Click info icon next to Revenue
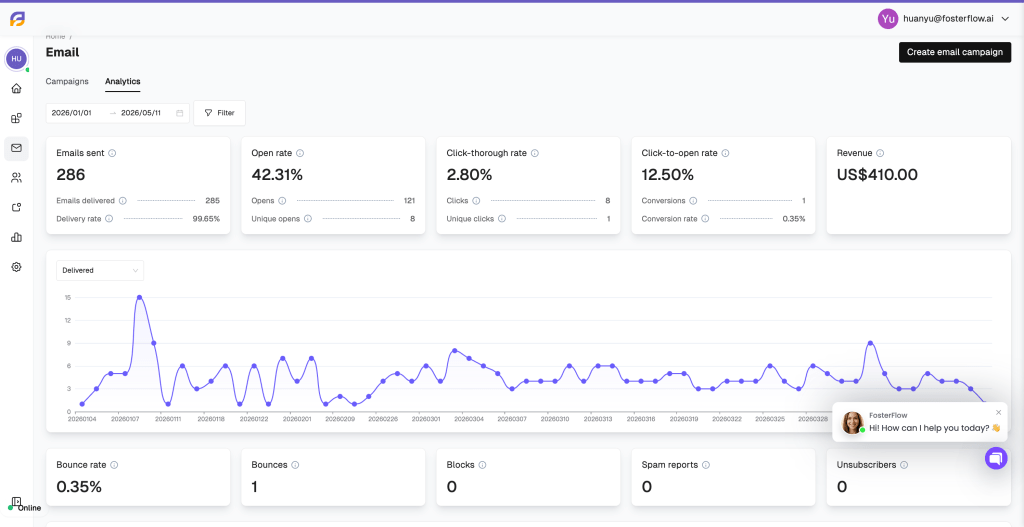Image resolution: width=1024 pixels, height=527 pixels. [x=880, y=153]
